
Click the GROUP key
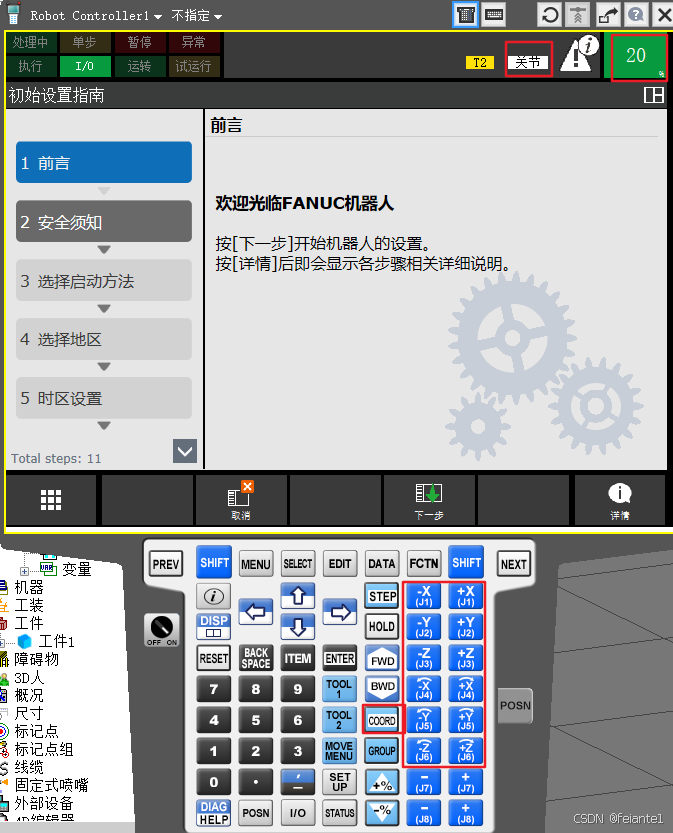(x=382, y=751)
